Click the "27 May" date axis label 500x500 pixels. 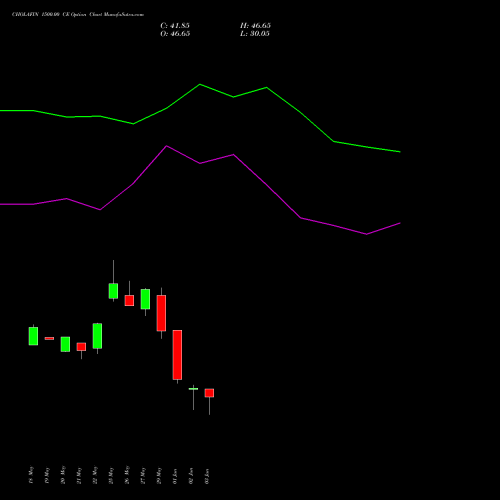[143, 475]
